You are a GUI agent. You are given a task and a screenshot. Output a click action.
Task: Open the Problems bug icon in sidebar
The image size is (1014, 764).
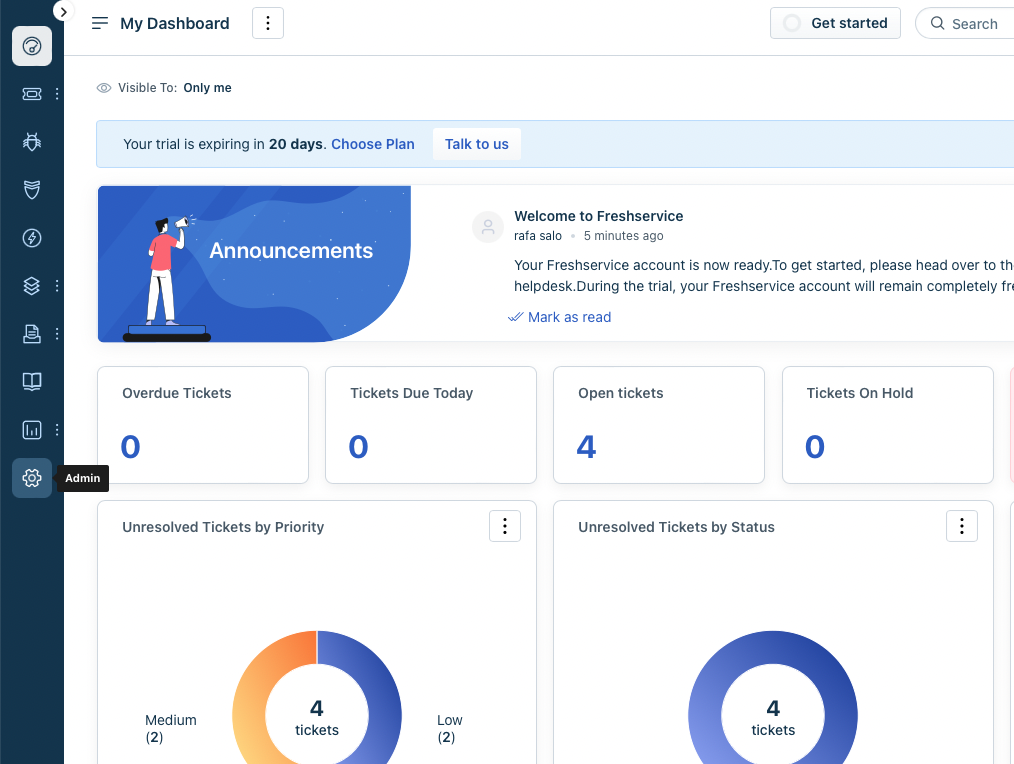[x=32, y=142]
